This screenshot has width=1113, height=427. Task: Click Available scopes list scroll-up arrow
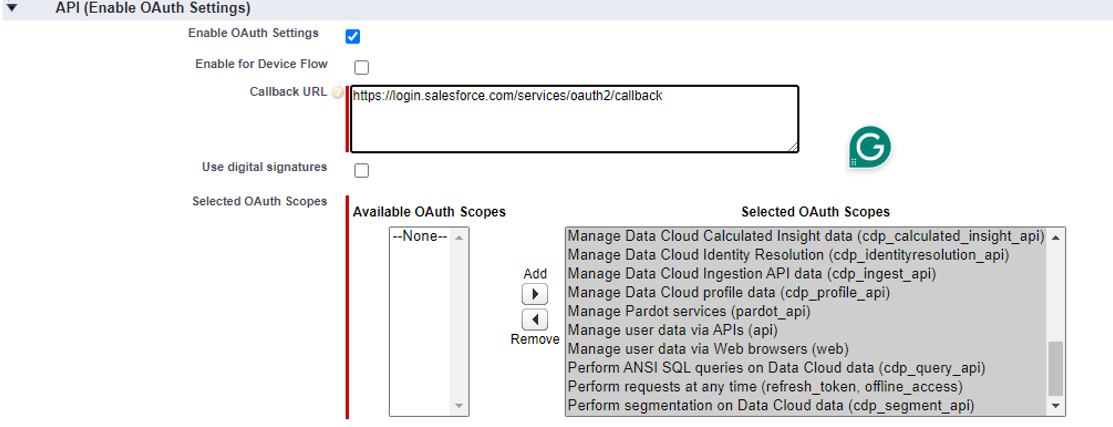(x=459, y=237)
